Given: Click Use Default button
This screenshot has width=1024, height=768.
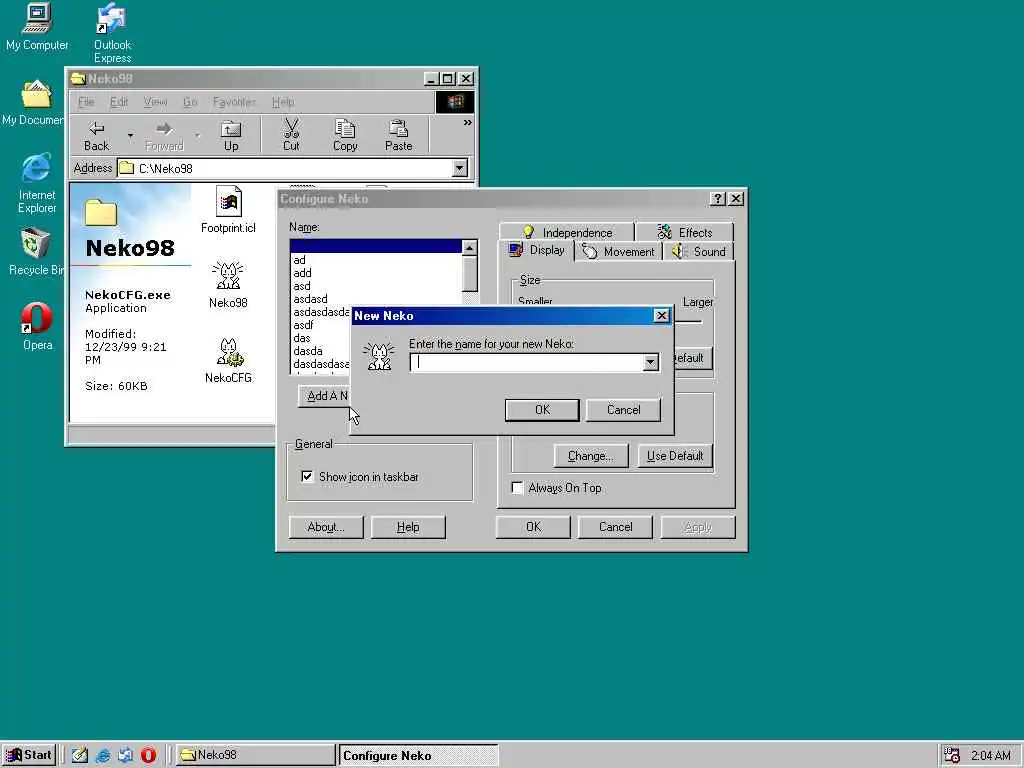Looking at the screenshot, I should point(675,456).
